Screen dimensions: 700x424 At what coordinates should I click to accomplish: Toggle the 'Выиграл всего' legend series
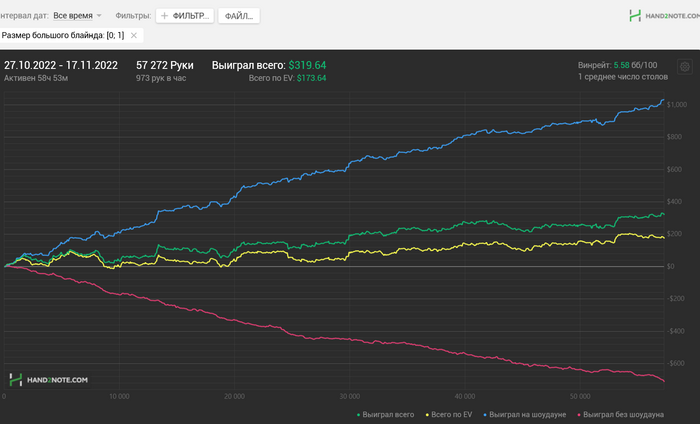point(385,415)
